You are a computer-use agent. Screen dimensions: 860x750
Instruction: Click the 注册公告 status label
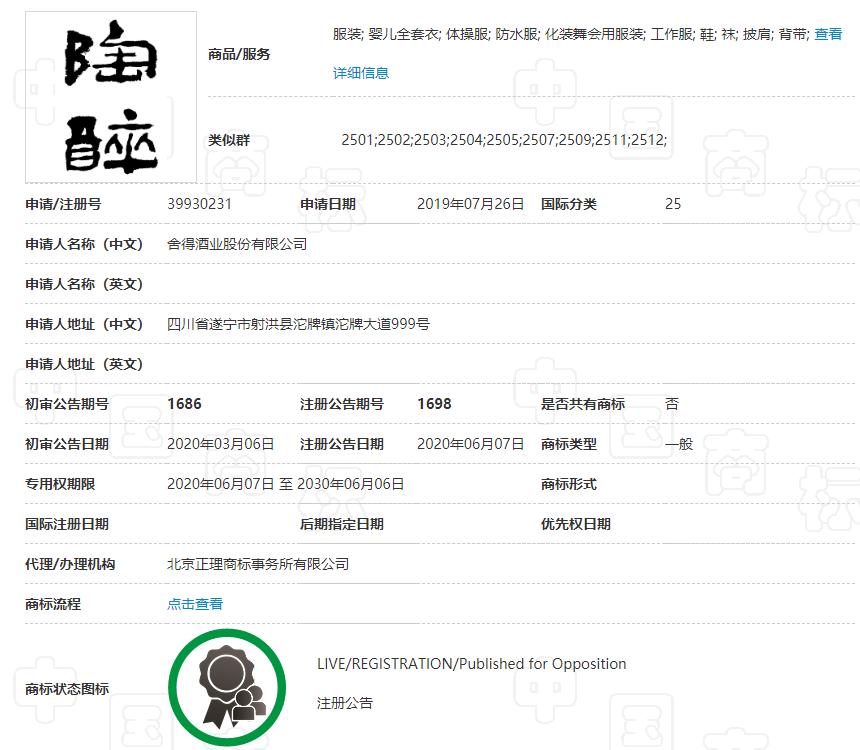pyautogui.click(x=346, y=703)
